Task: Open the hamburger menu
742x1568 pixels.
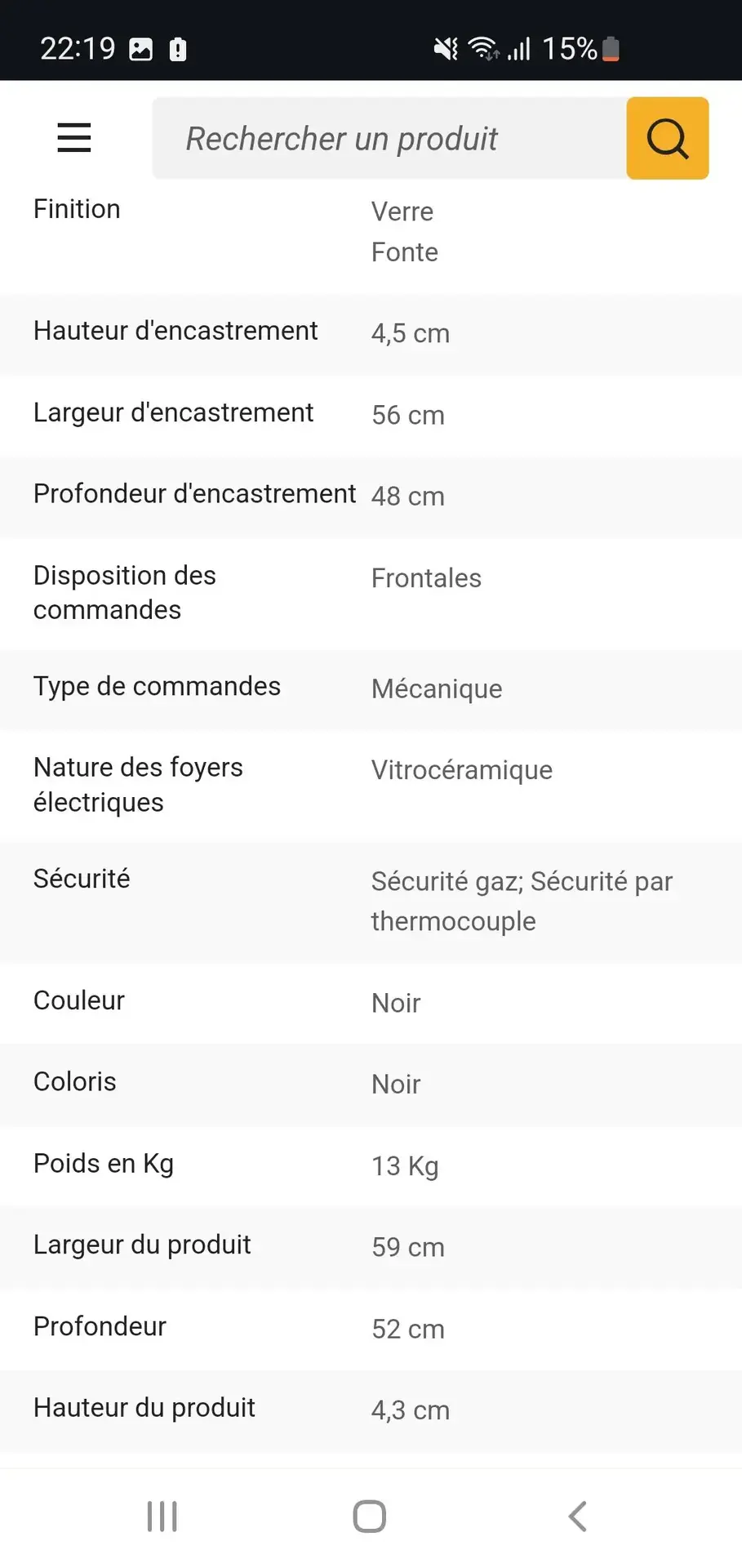Action: 74,137
